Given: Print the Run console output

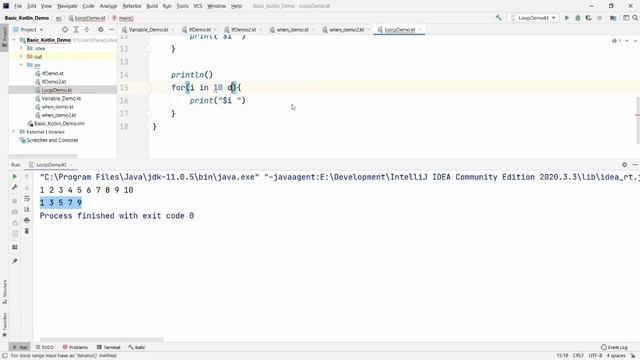Looking at the screenshot, I should [x=27, y=220].
